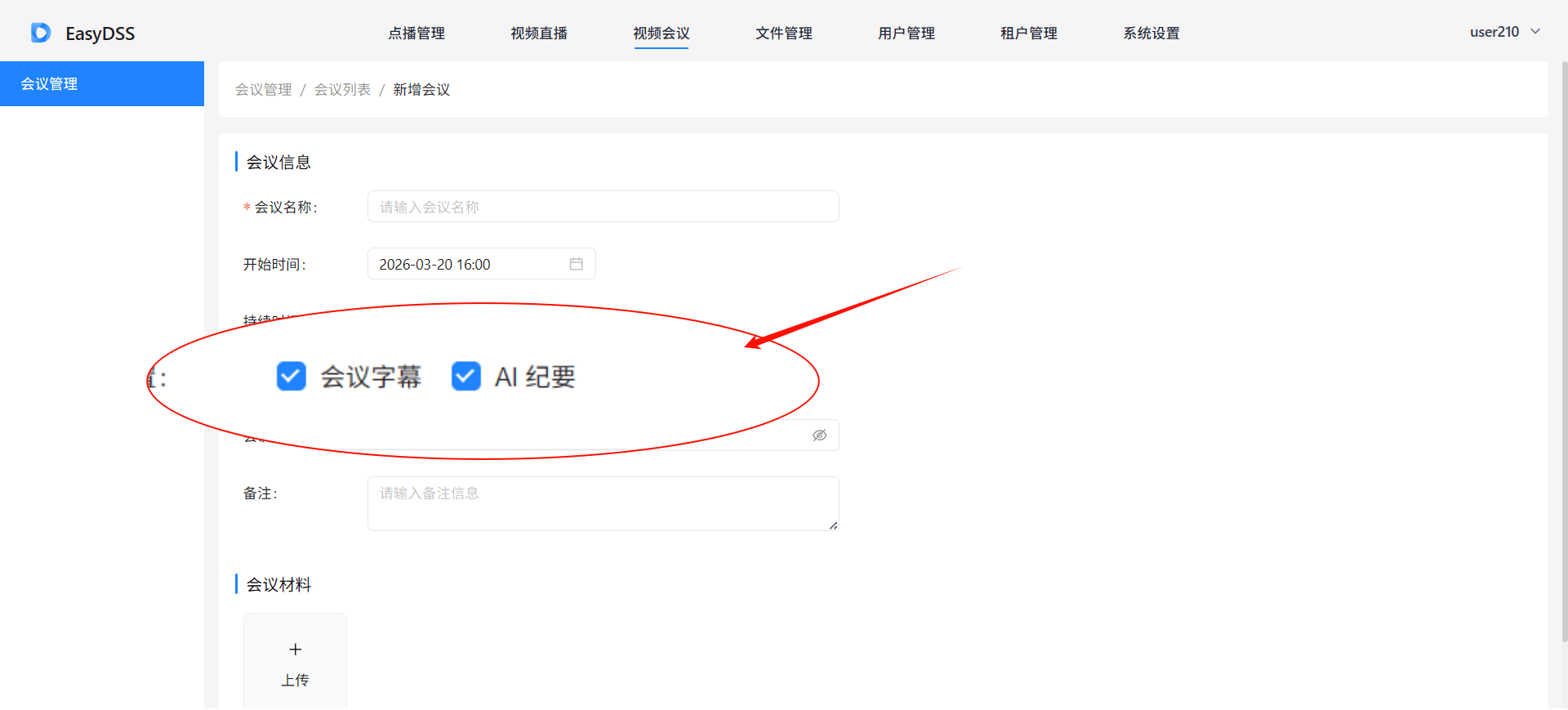Image resolution: width=1568 pixels, height=710 pixels.
Task: Expand the user210 account dropdown
Action: (x=1504, y=32)
